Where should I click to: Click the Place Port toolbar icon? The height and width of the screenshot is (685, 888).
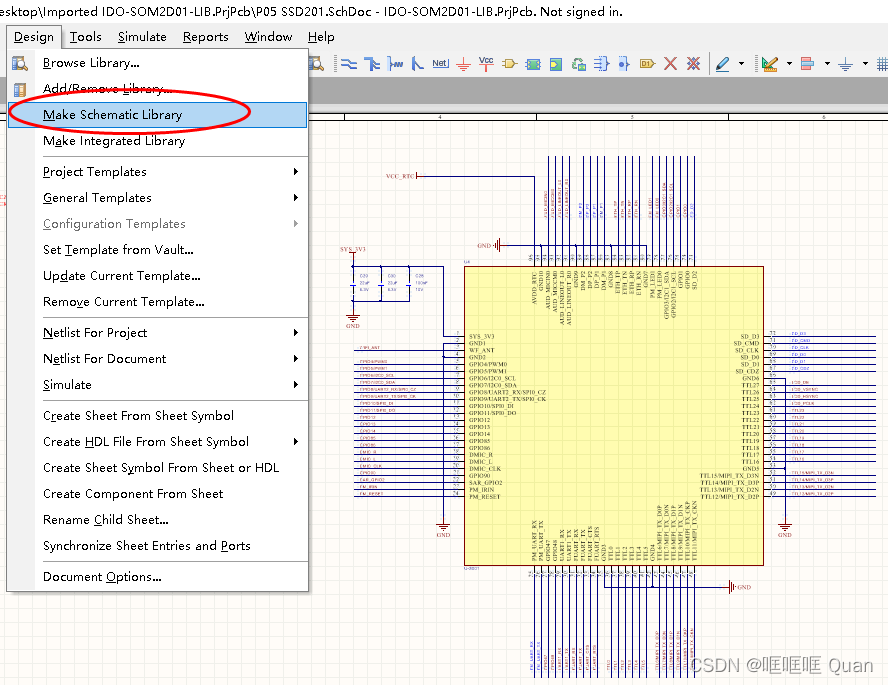646,64
